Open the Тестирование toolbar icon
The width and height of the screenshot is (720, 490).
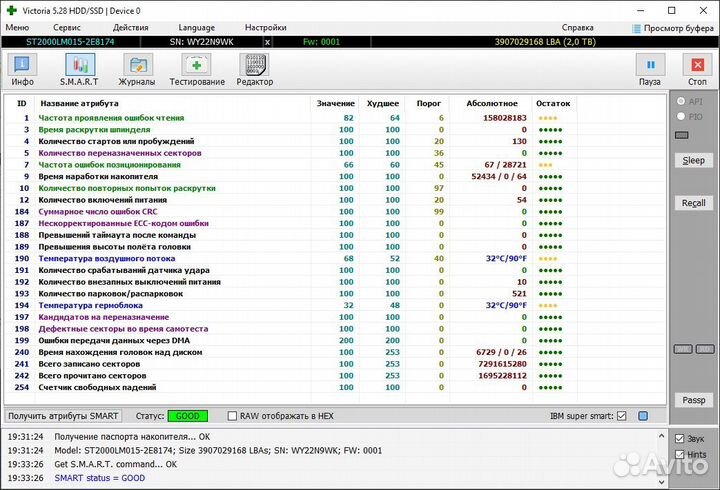(x=197, y=69)
